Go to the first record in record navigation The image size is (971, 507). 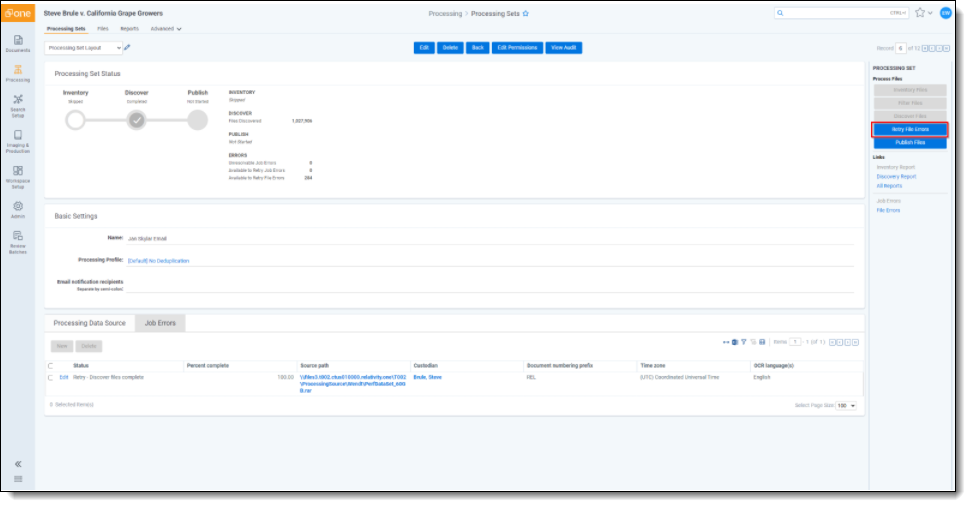pyautogui.click(x=925, y=48)
